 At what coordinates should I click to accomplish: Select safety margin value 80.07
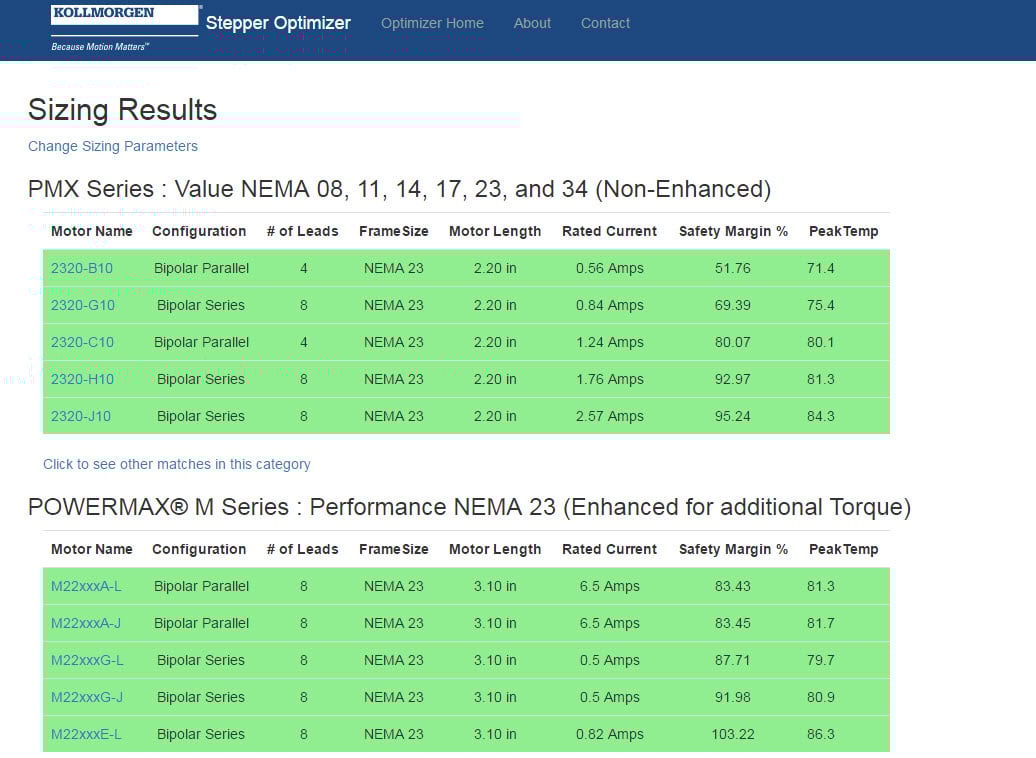tap(733, 342)
